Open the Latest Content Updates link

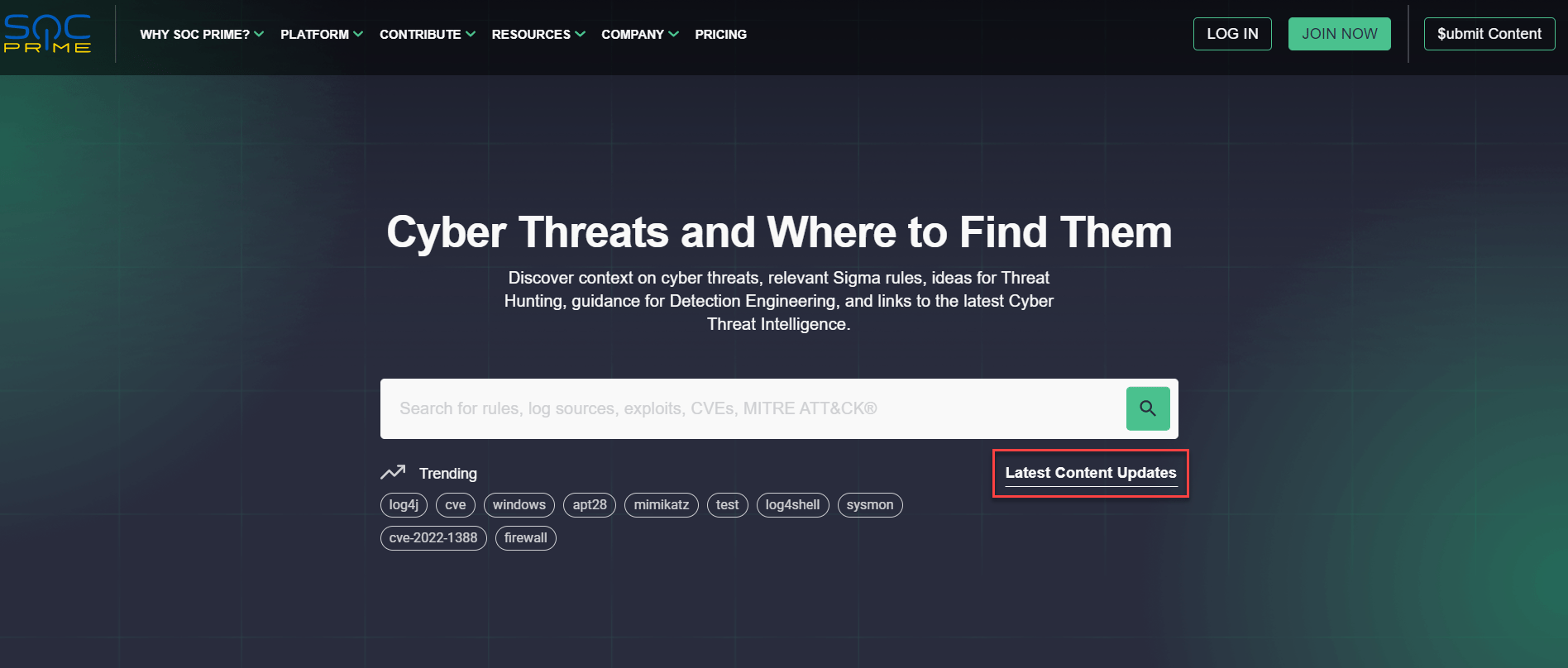pyautogui.click(x=1090, y=473)
